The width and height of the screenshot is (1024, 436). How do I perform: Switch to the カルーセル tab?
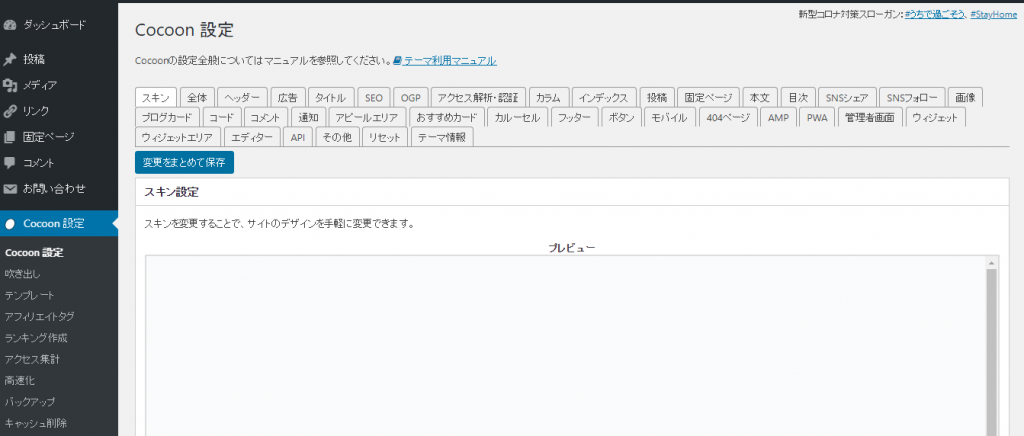517,118
